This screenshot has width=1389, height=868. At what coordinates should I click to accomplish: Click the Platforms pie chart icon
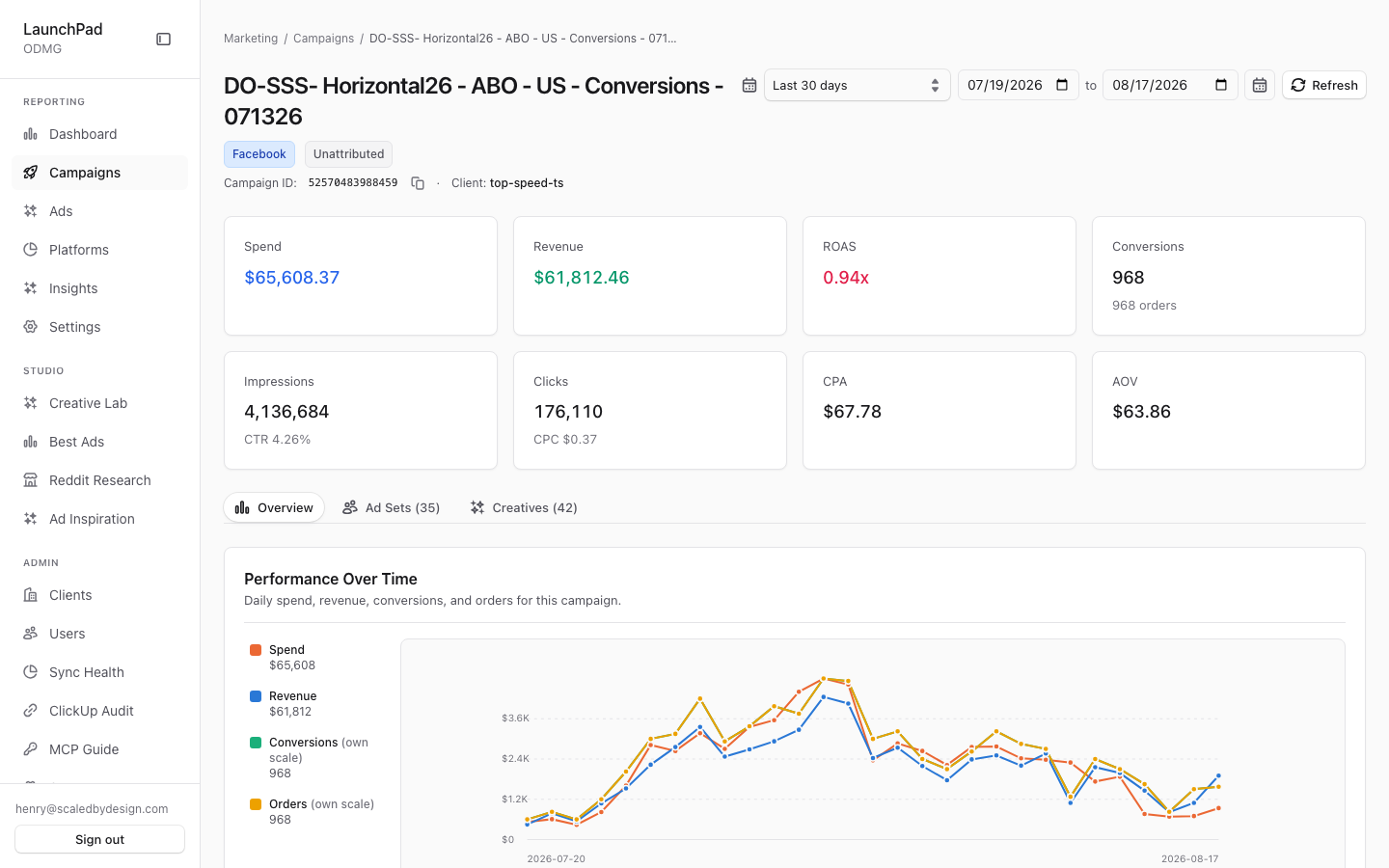[x=31, y=250]
